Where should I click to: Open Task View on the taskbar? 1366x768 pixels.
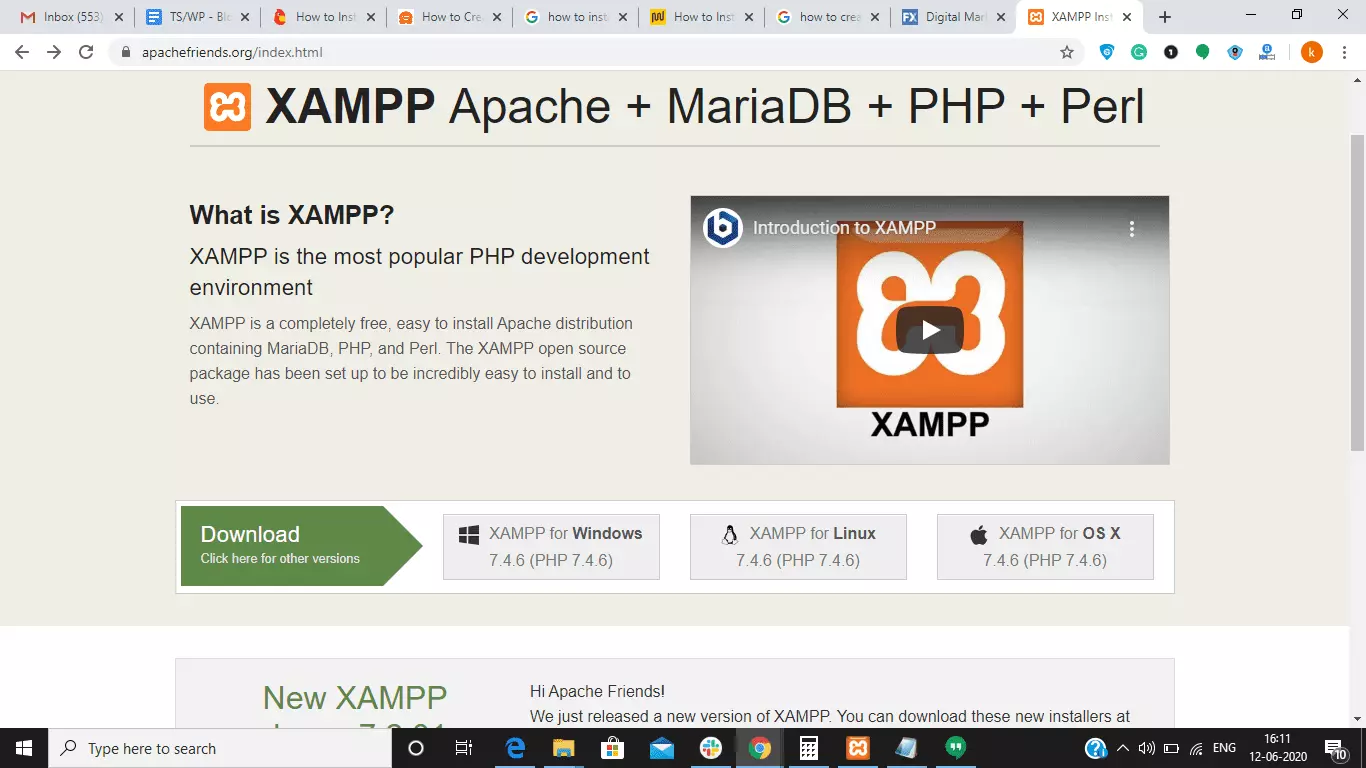464,748
